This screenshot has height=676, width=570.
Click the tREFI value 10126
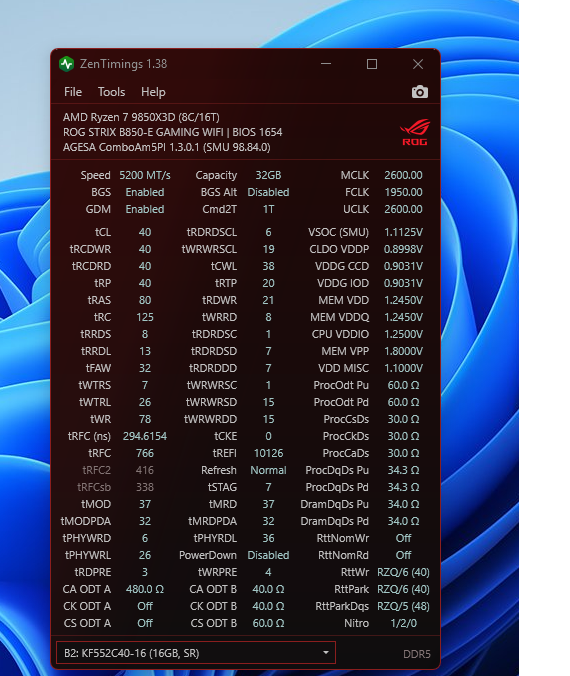268,453
